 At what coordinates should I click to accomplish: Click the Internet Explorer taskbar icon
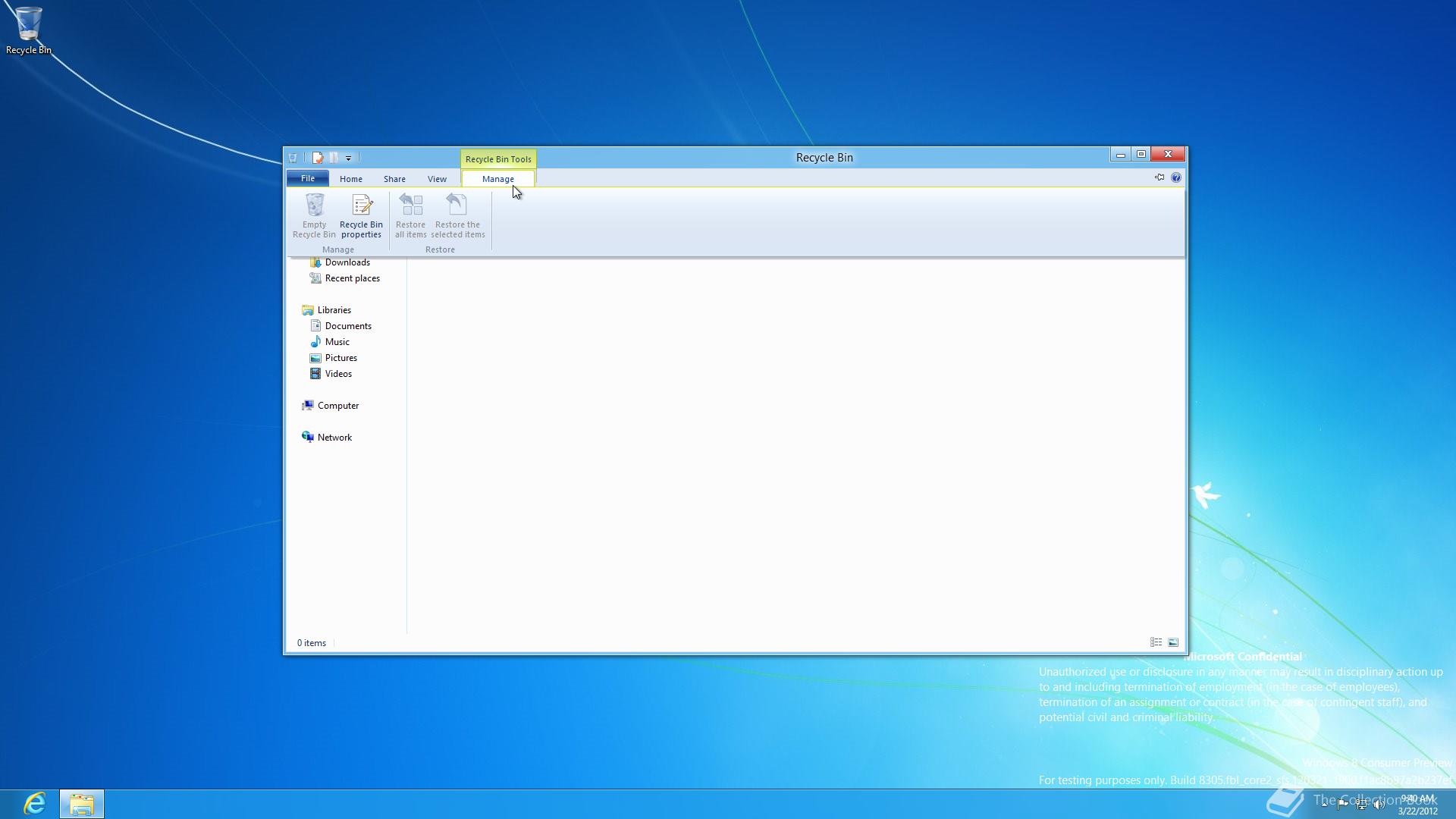[35, 803]
